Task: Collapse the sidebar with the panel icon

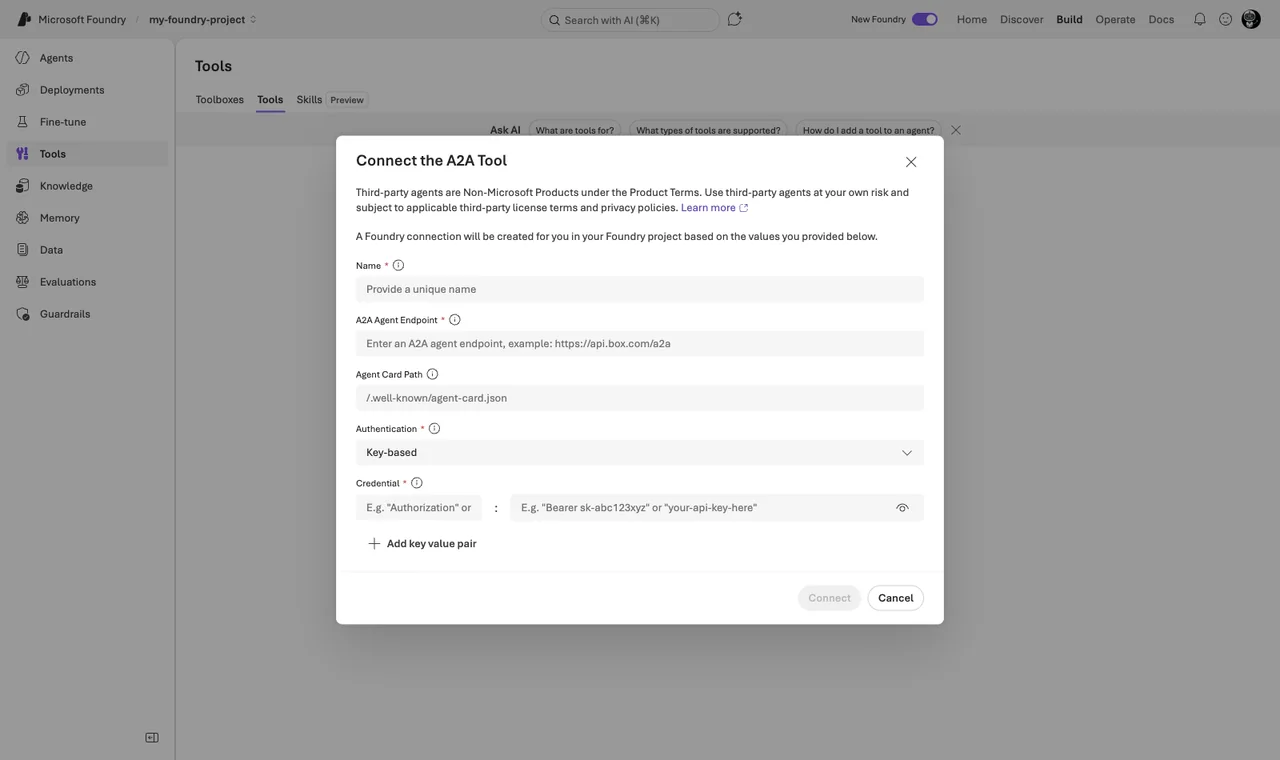Action: [152, 738]
